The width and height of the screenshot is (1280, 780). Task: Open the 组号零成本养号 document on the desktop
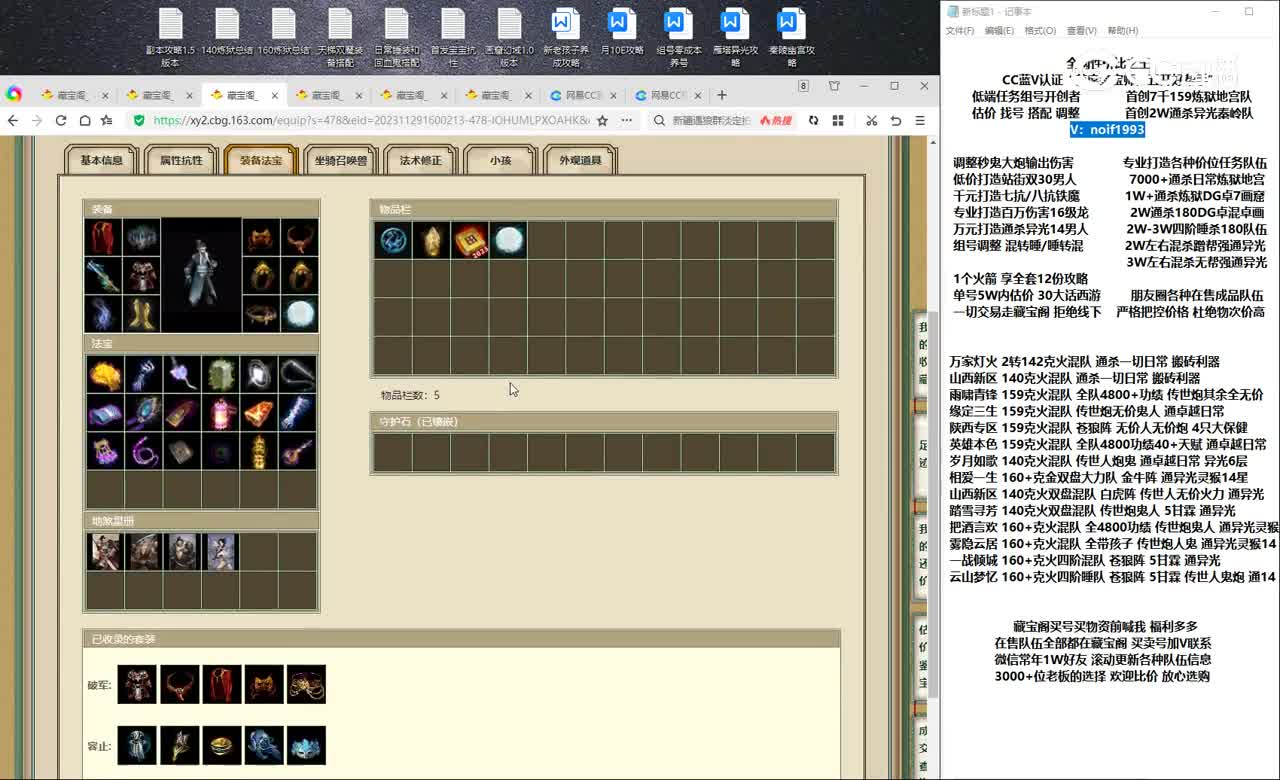(678, 38)
